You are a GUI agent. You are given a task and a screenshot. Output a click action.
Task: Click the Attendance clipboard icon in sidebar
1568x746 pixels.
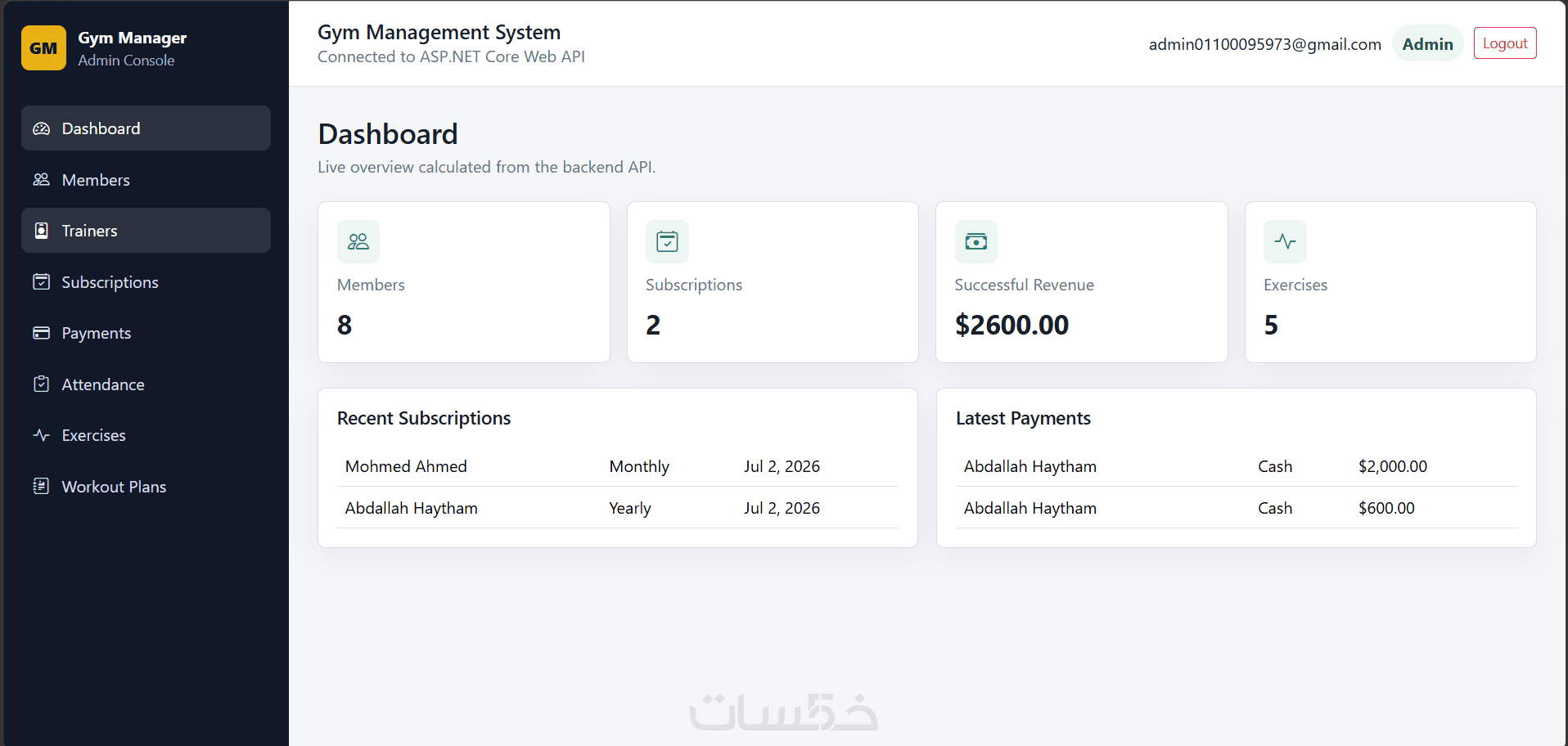pyautogui.click(x=41, y=384)
